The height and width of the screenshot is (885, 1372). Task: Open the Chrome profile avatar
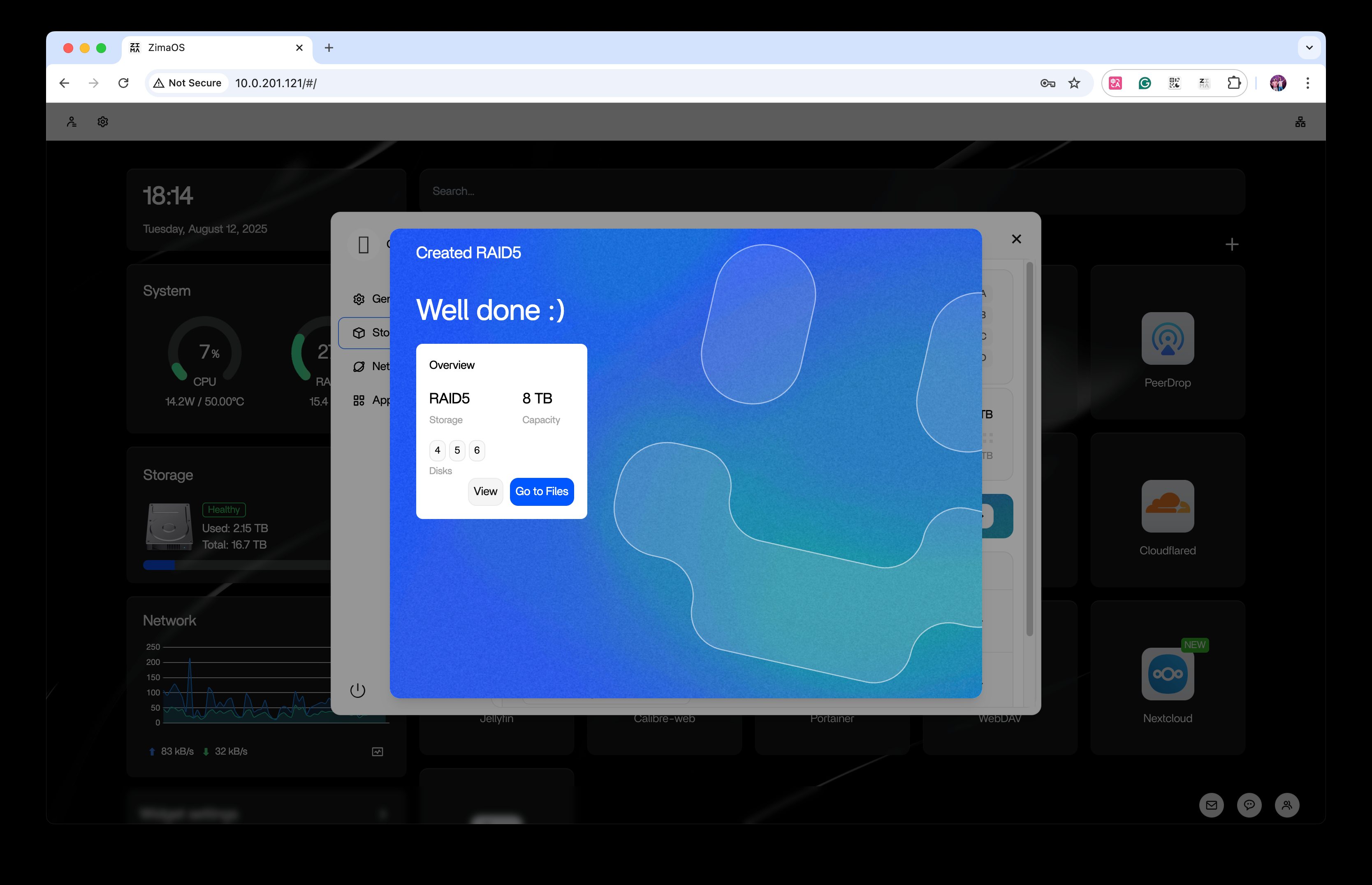coord(1278,83)
